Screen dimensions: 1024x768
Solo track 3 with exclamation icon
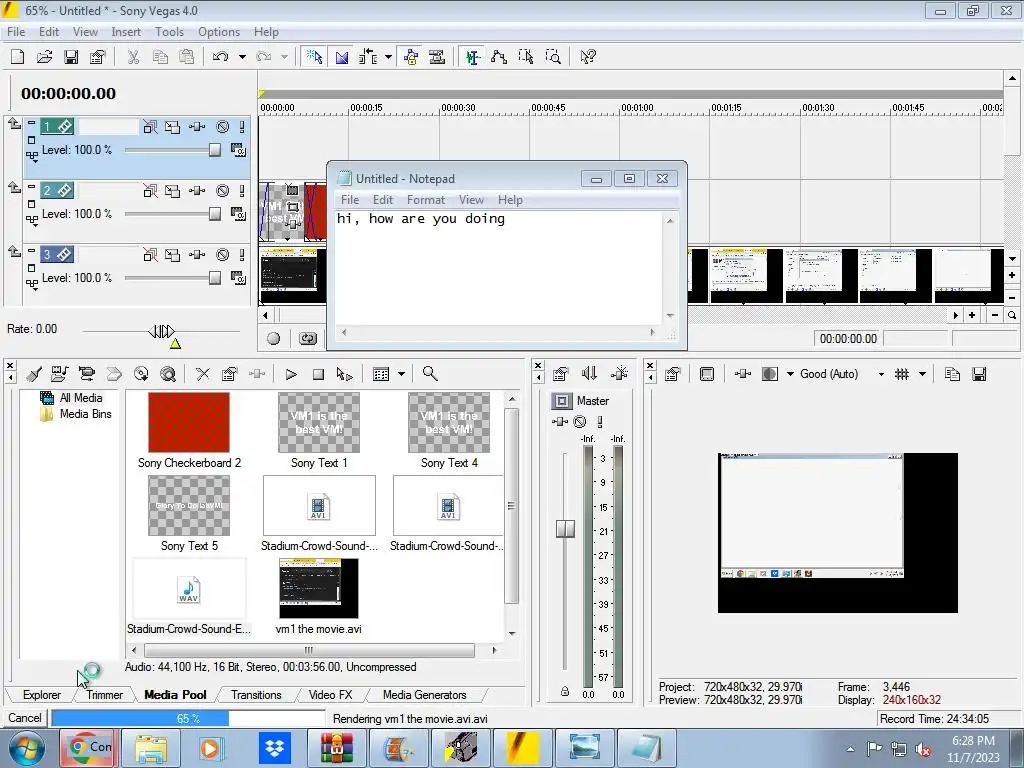242,255
